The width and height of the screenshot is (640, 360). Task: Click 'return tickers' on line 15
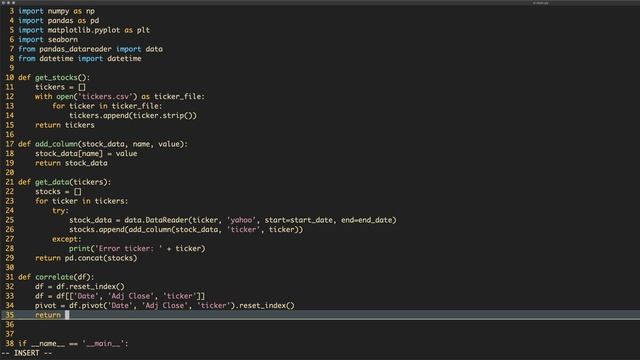pos(65,125)
